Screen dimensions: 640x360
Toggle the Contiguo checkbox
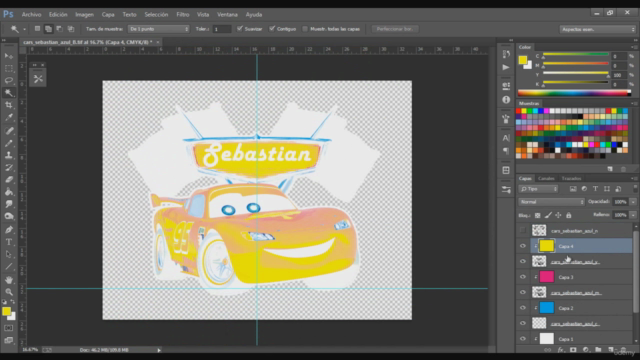(272, 29)
